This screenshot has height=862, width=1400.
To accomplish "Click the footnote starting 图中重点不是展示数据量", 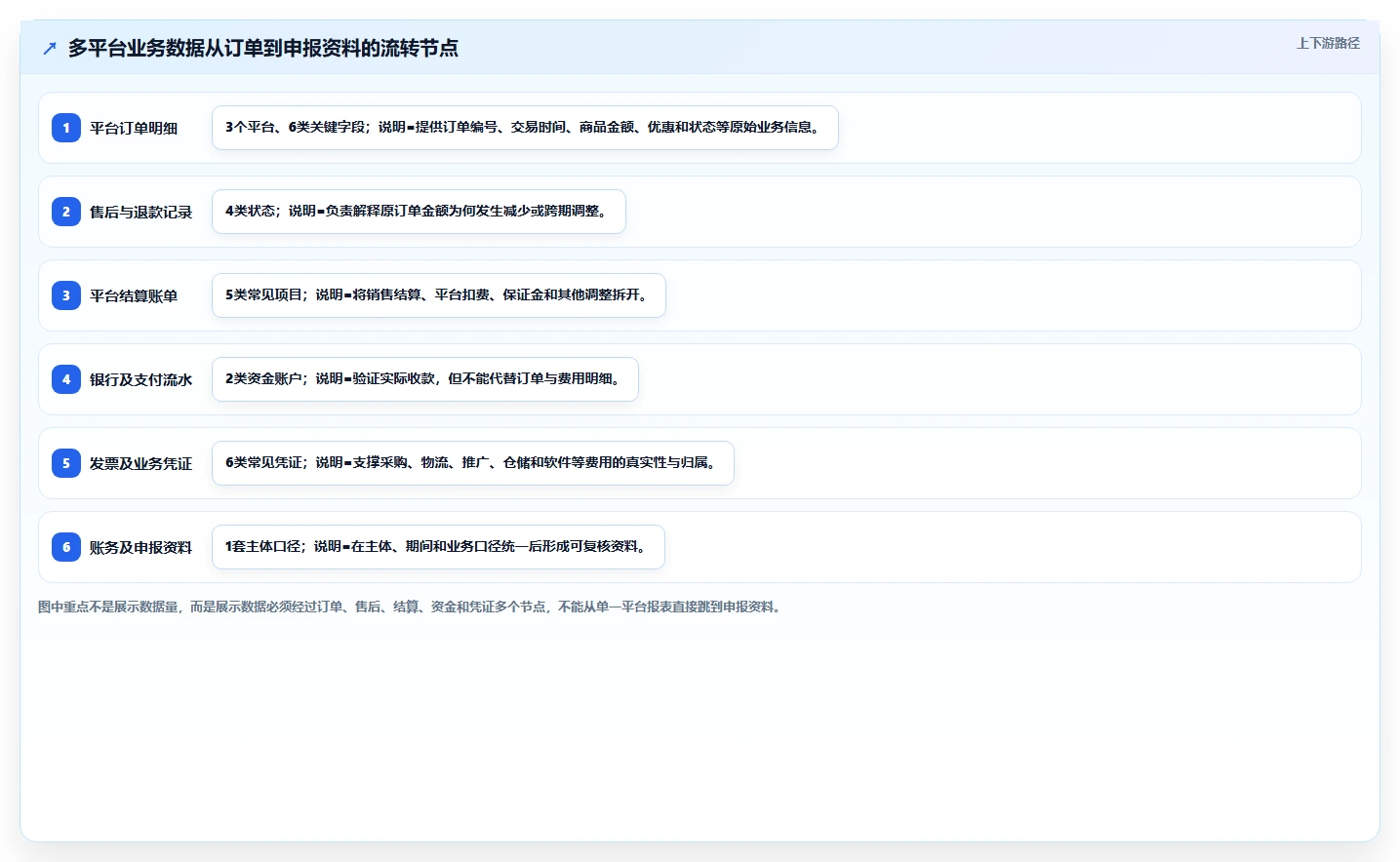I will point(411,607).
